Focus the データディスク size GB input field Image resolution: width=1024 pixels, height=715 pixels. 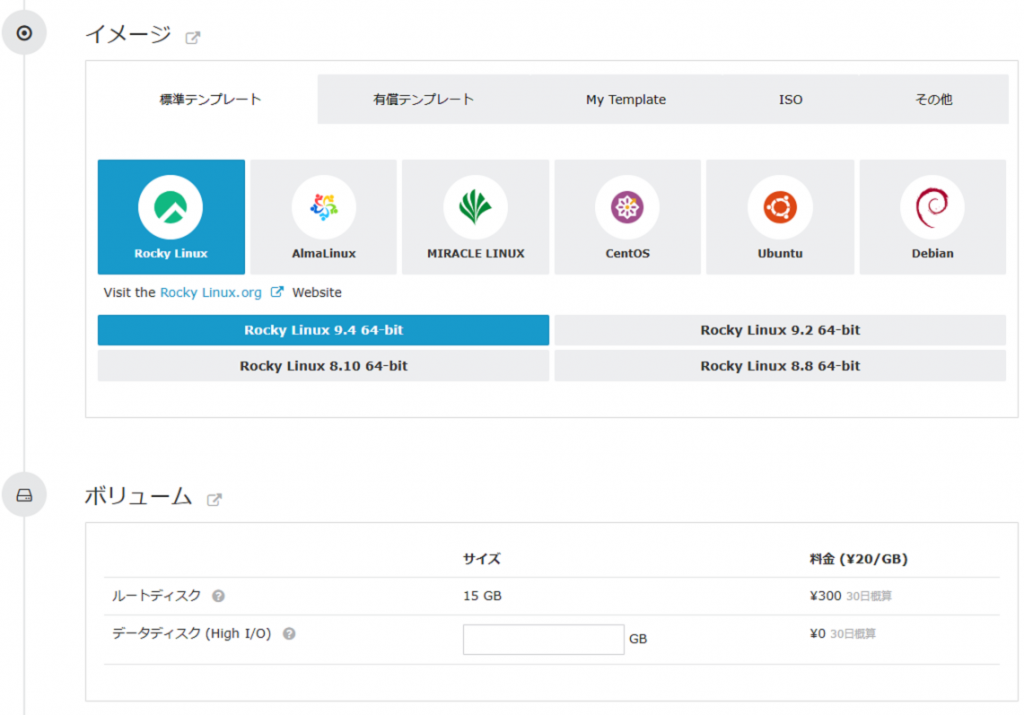pos(543,639)
